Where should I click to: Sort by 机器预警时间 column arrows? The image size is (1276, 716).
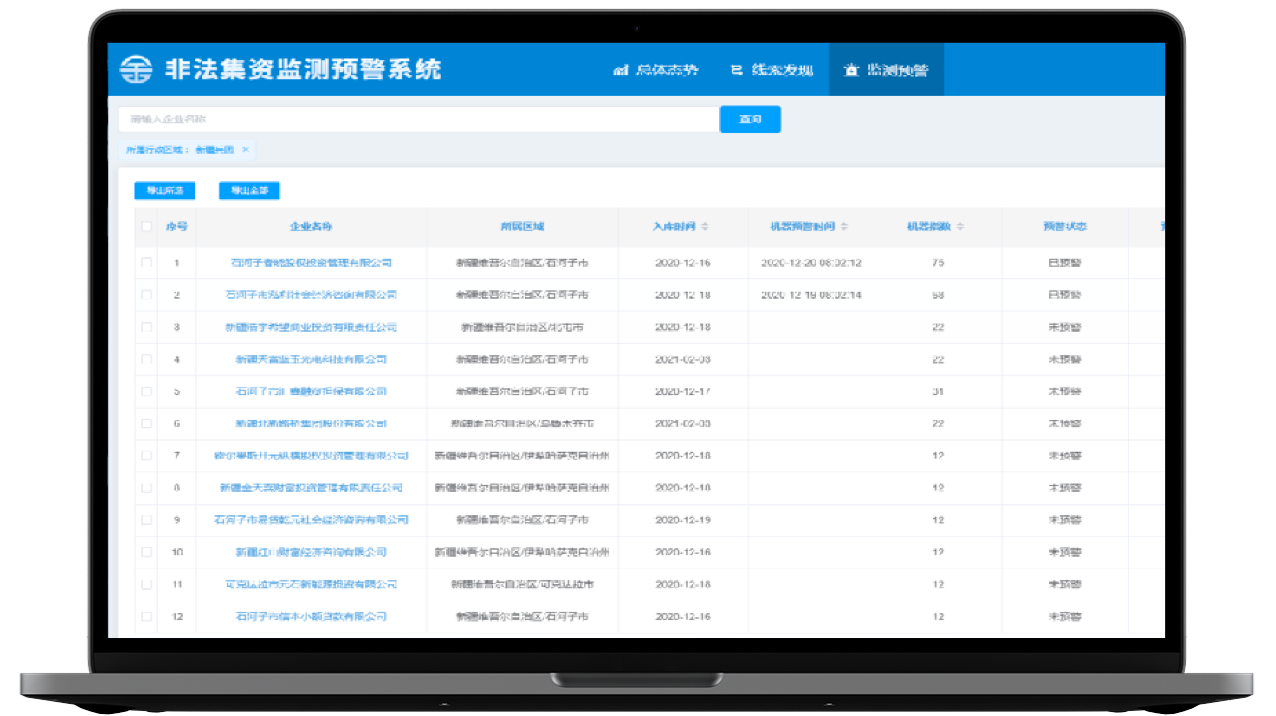[x=844, y=227]
